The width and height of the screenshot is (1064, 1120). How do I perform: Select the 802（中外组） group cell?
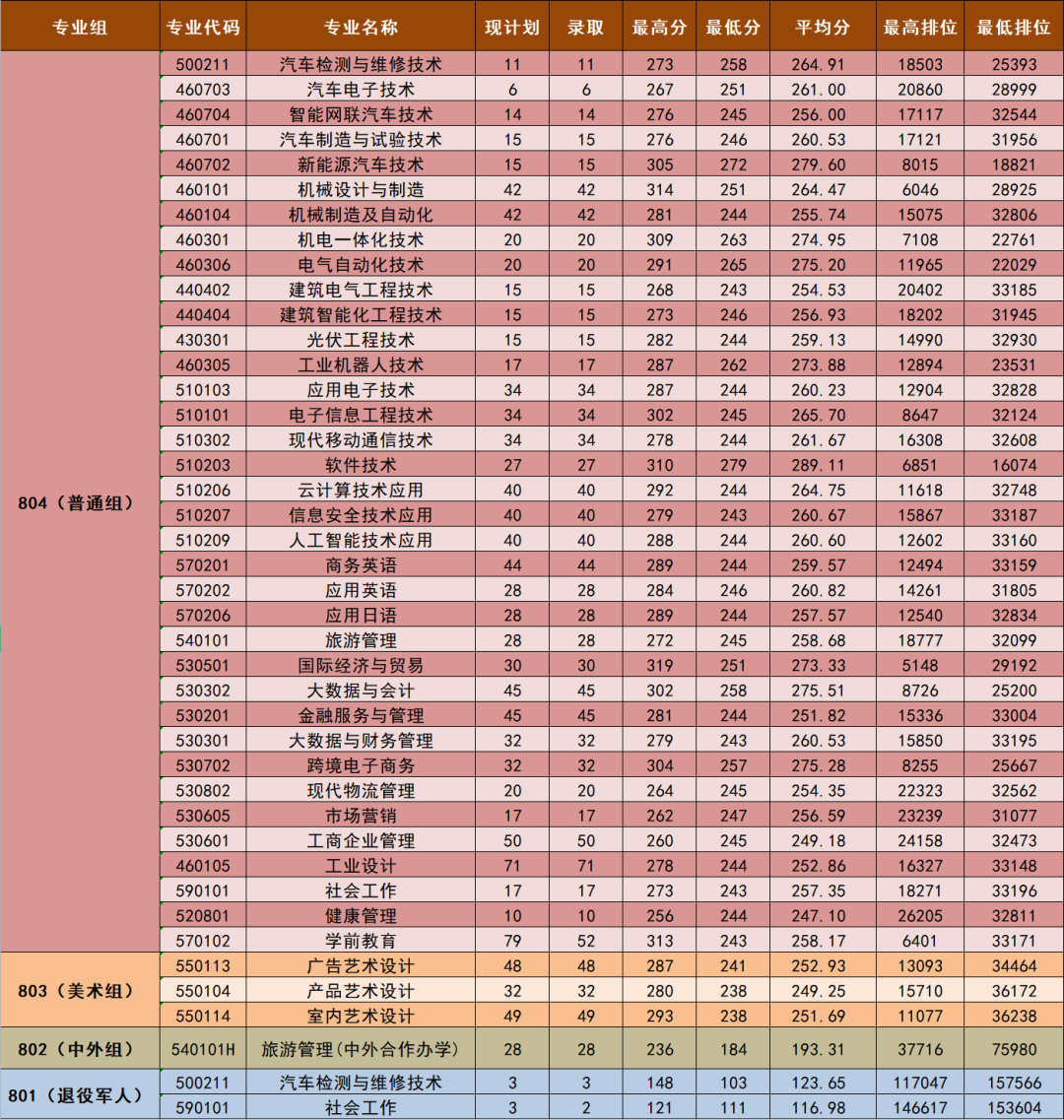click(80, 1049)
